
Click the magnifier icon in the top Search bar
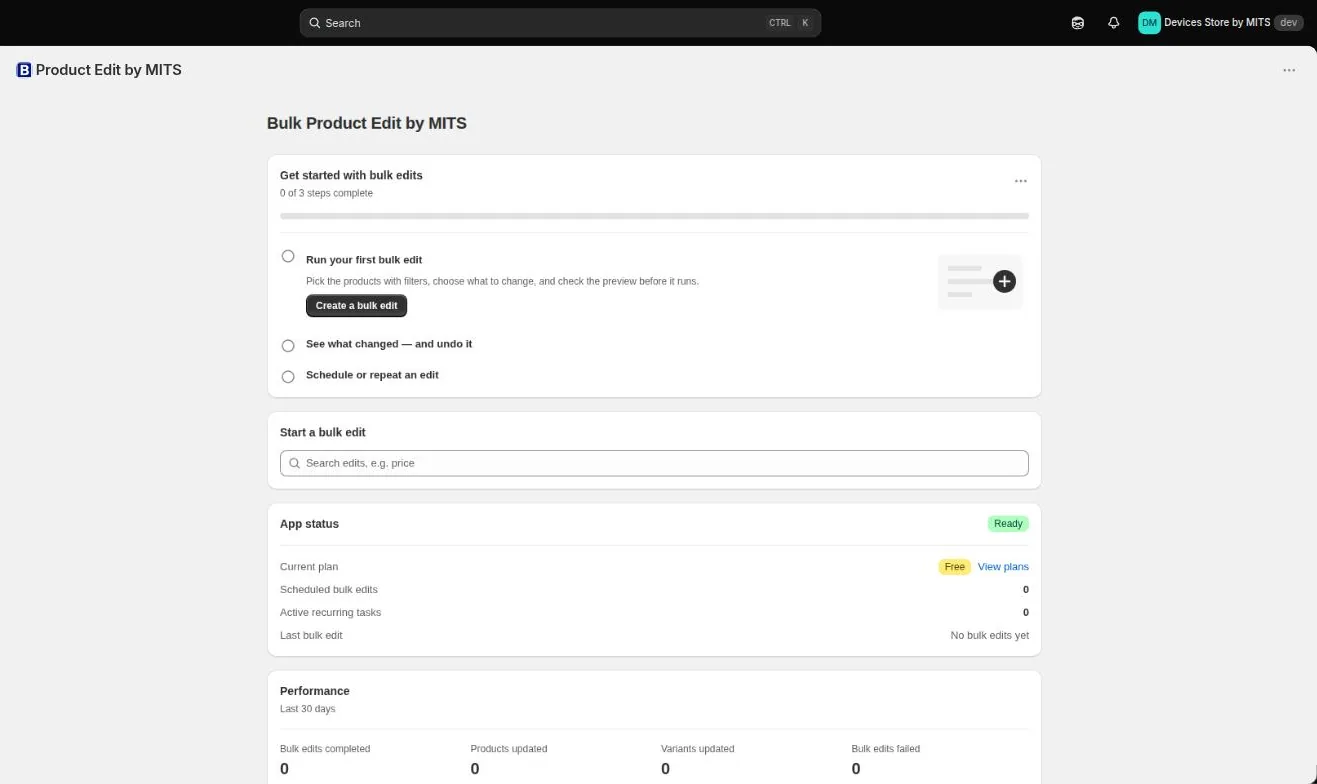[x=315, y=23]
